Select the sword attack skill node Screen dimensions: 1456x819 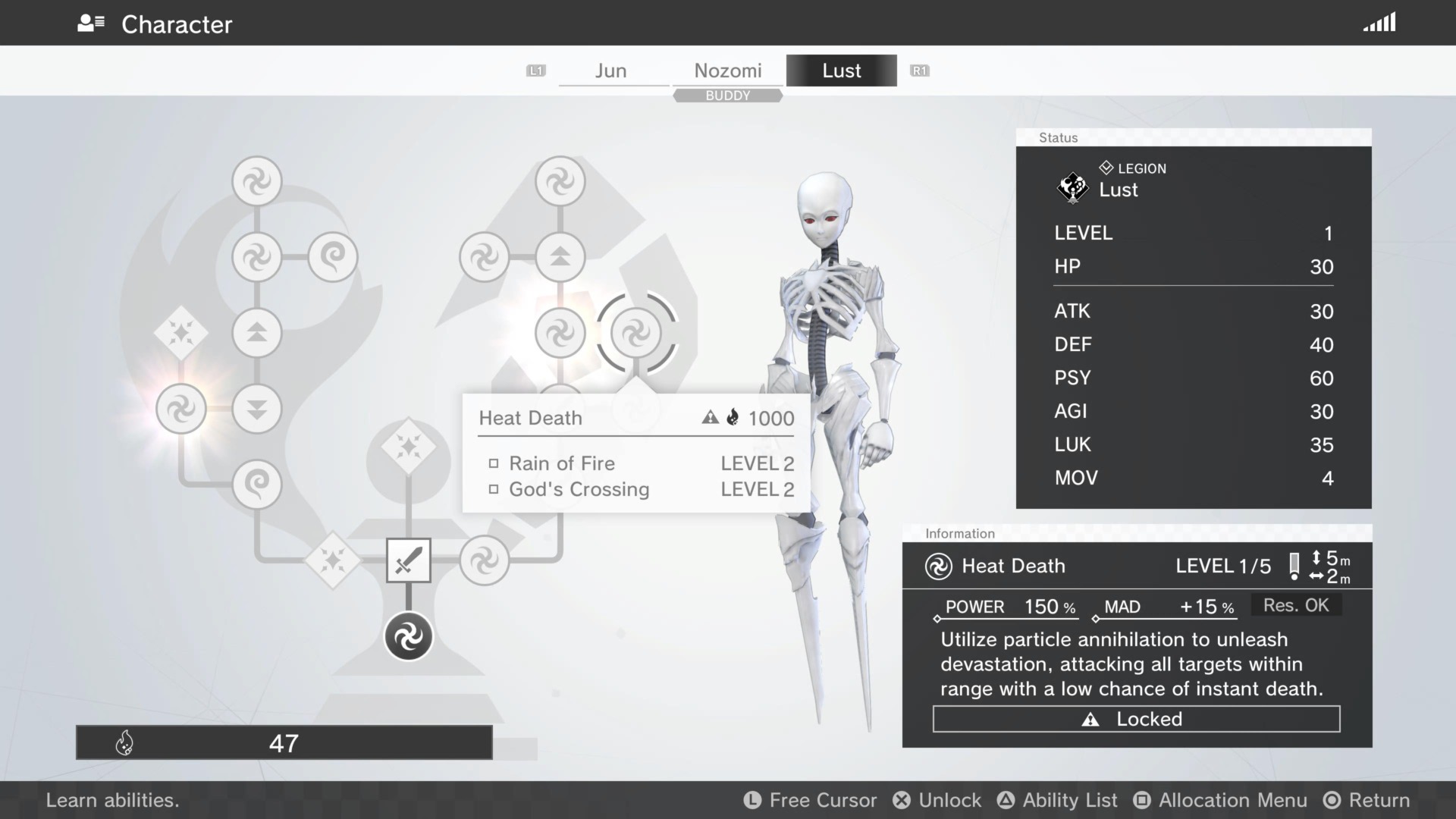point(408,560)
